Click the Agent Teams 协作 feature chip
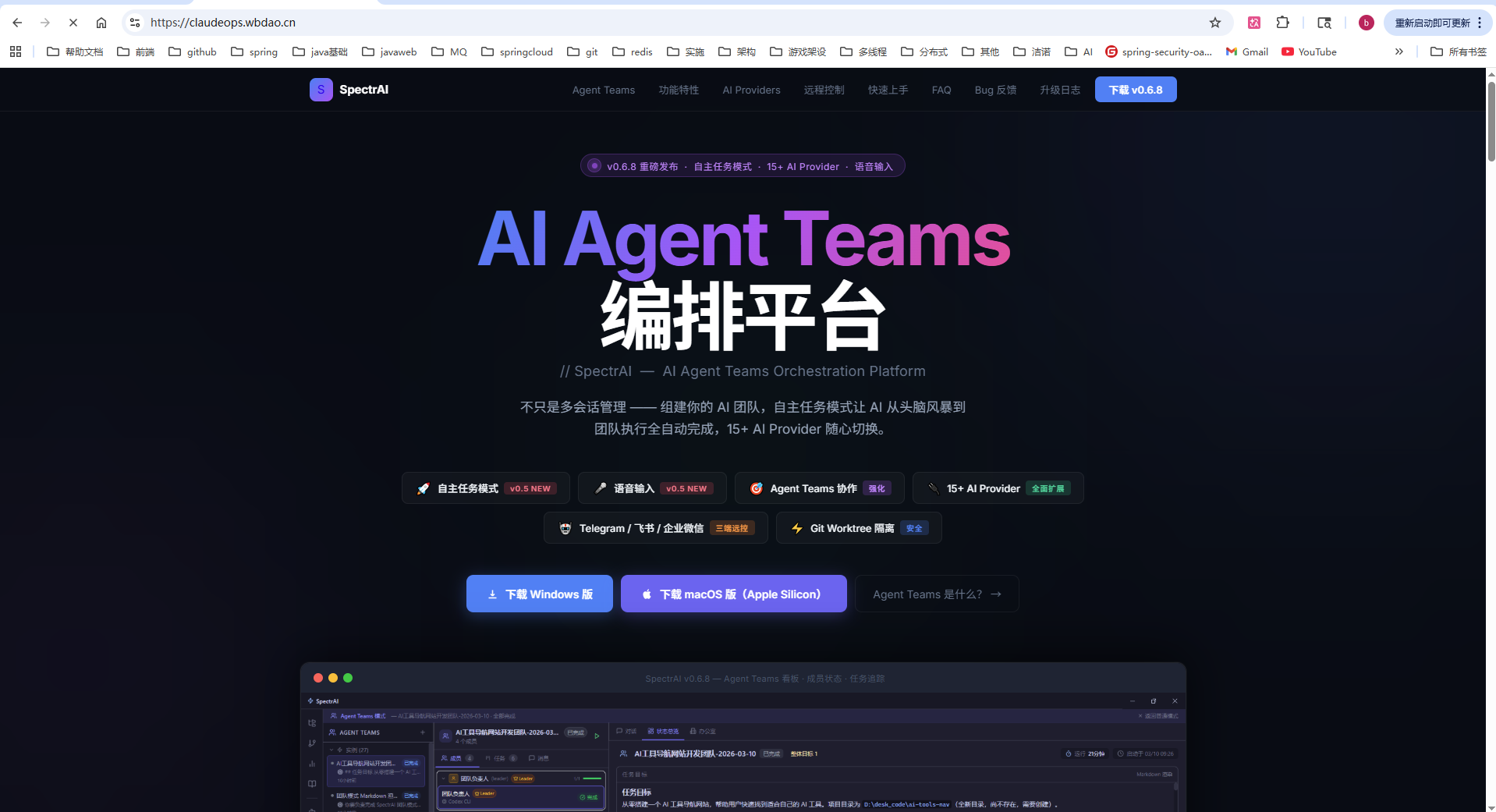This screenshot has width=1496, height=812. click(x=820, y=488)
